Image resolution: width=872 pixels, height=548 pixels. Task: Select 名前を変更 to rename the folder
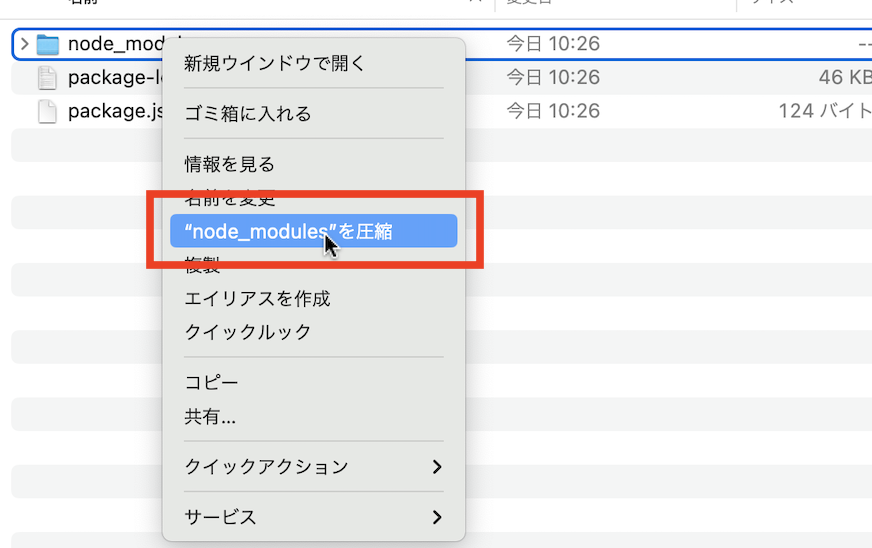point(229,198)
